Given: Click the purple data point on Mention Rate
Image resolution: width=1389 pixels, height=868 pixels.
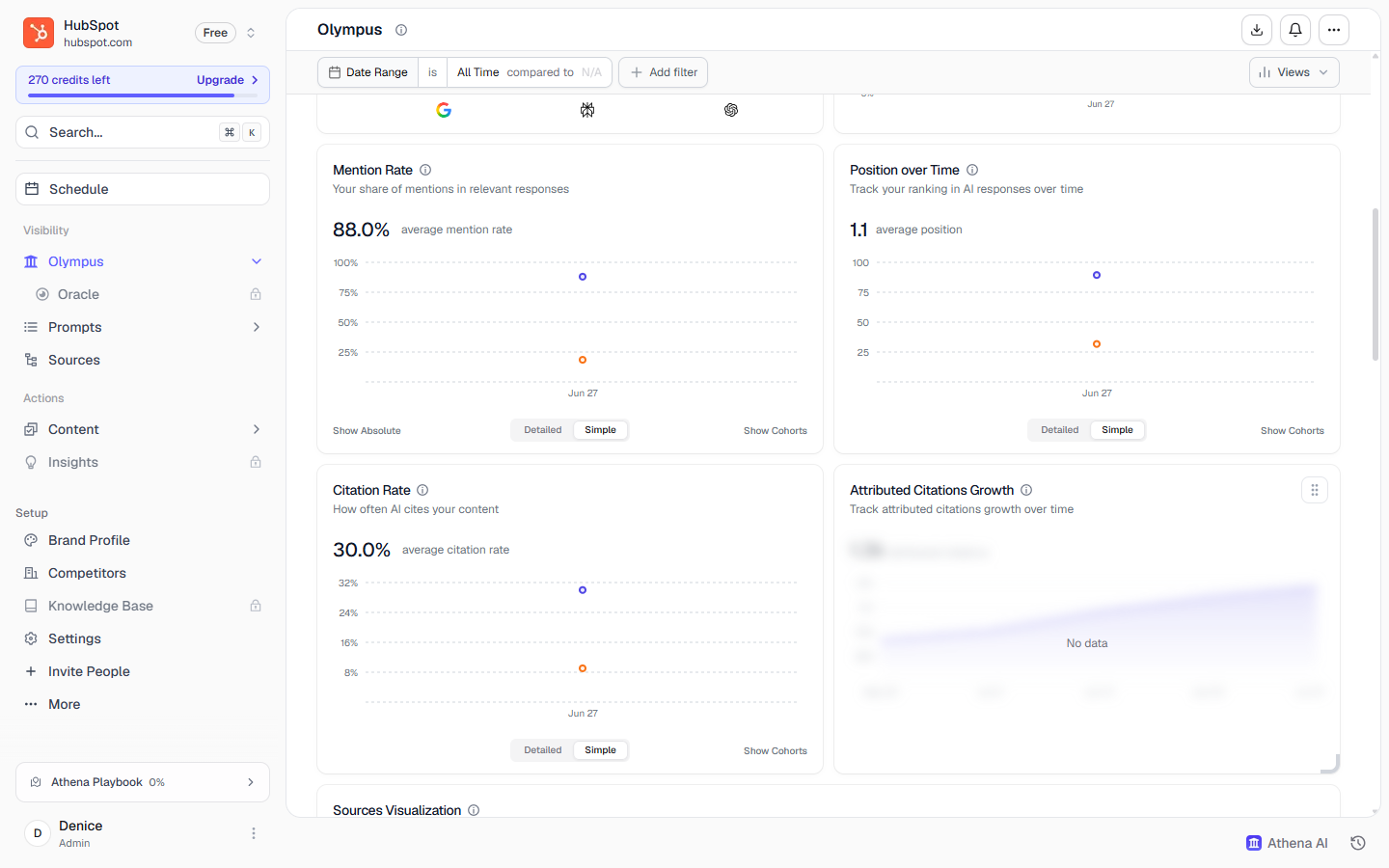Looking at the screenshot, I should point(583,277).
